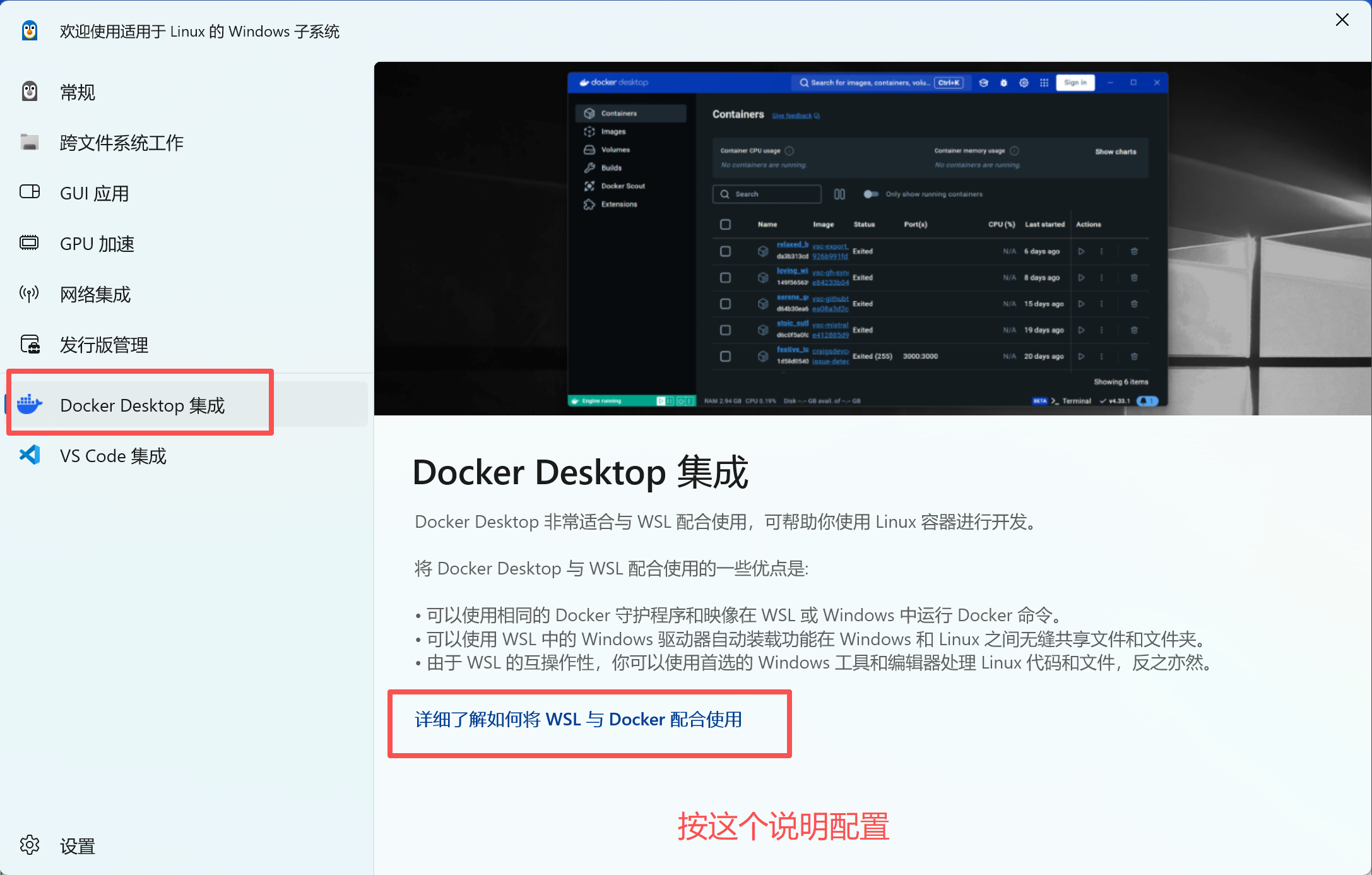
Task: Open the 常规 section
Action: point(78,93)
